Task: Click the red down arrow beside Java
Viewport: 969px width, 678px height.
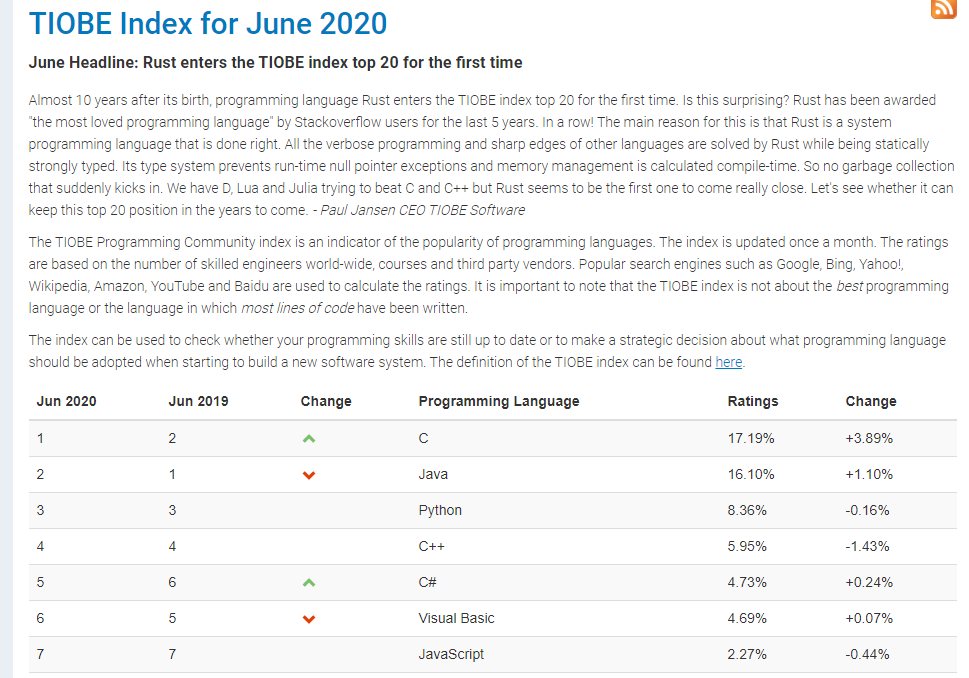Action: click(309, 475)
